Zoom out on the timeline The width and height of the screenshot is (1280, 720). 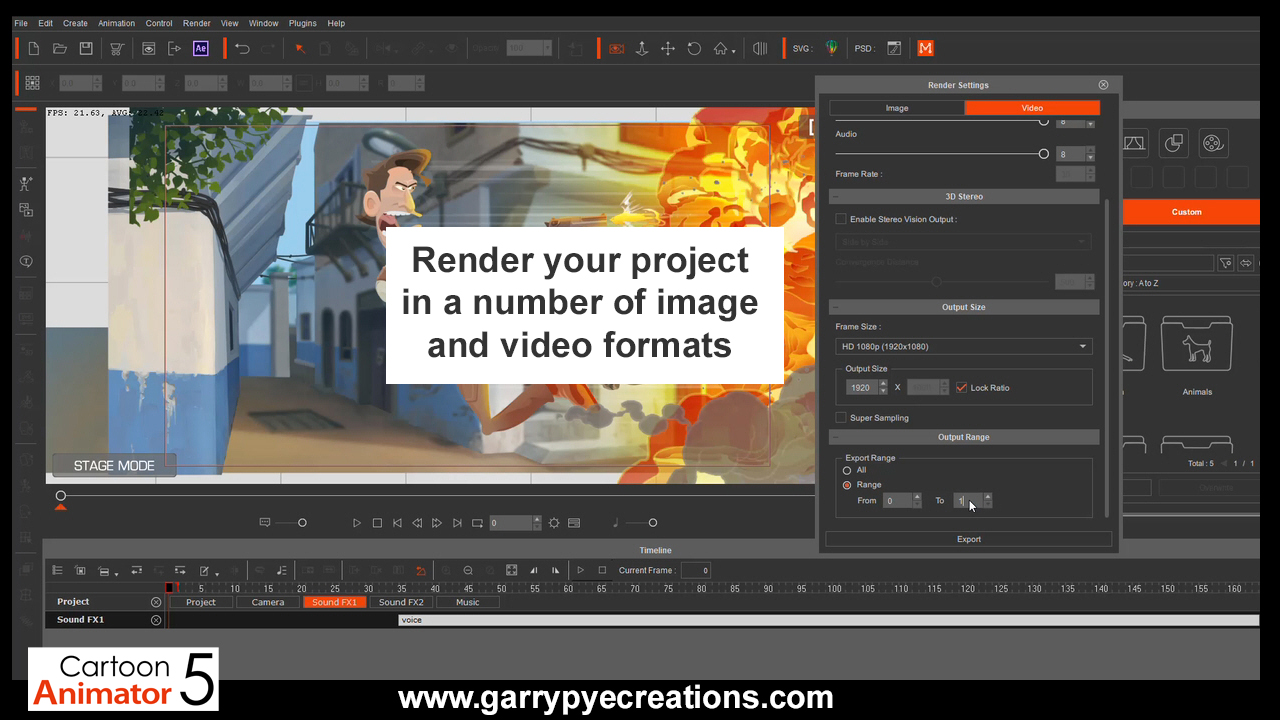pos(468,570)
